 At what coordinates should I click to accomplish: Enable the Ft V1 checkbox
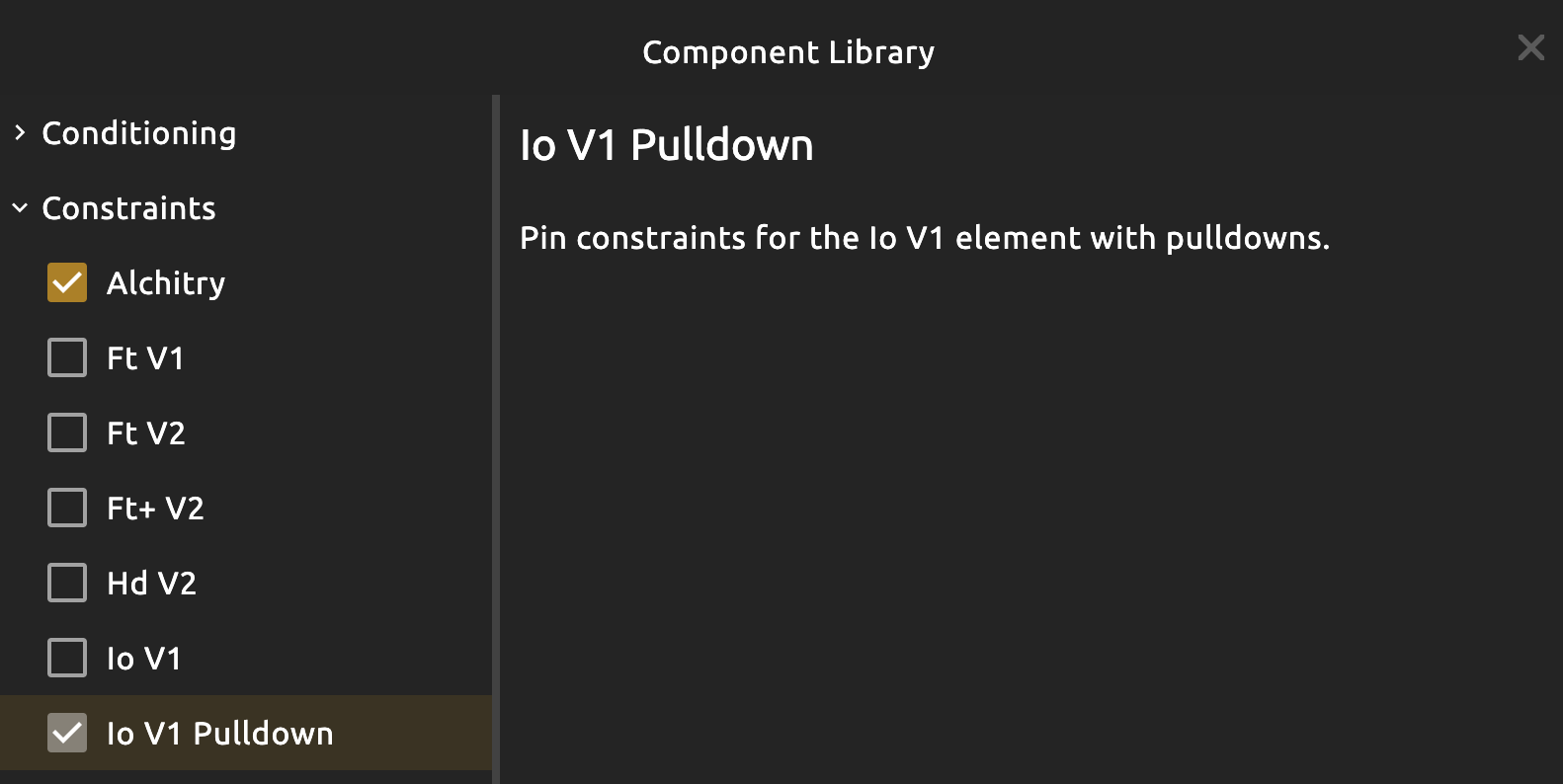(x=67, y=358)
